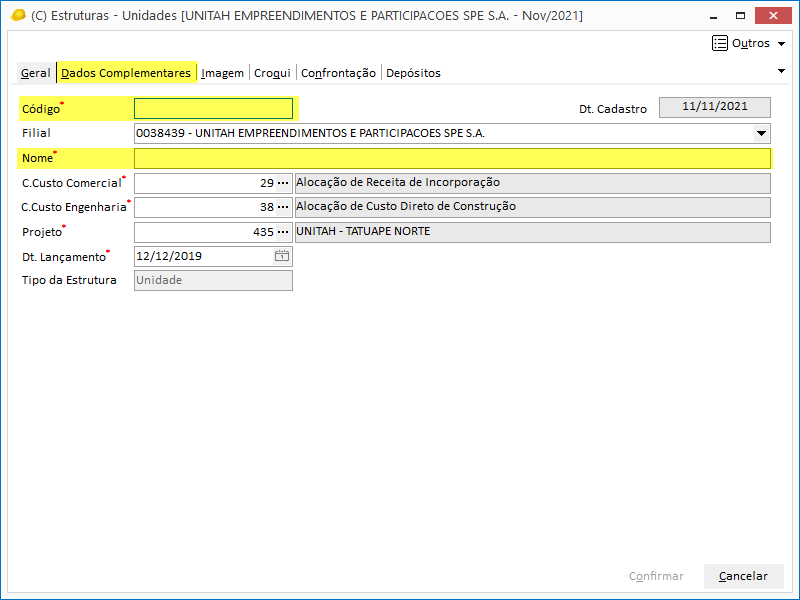Expand the tabs overflow arrow

click(781, 71)
